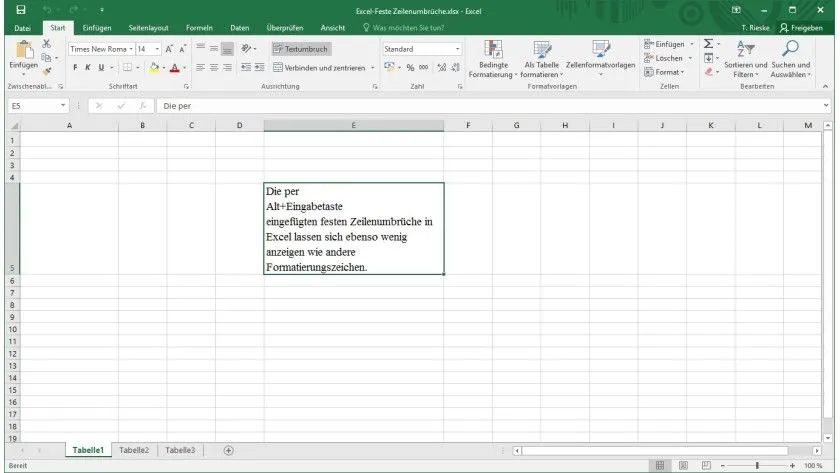Open the Datei tab
The height and width of the screenshot is (473, 840).
[22, 28]
